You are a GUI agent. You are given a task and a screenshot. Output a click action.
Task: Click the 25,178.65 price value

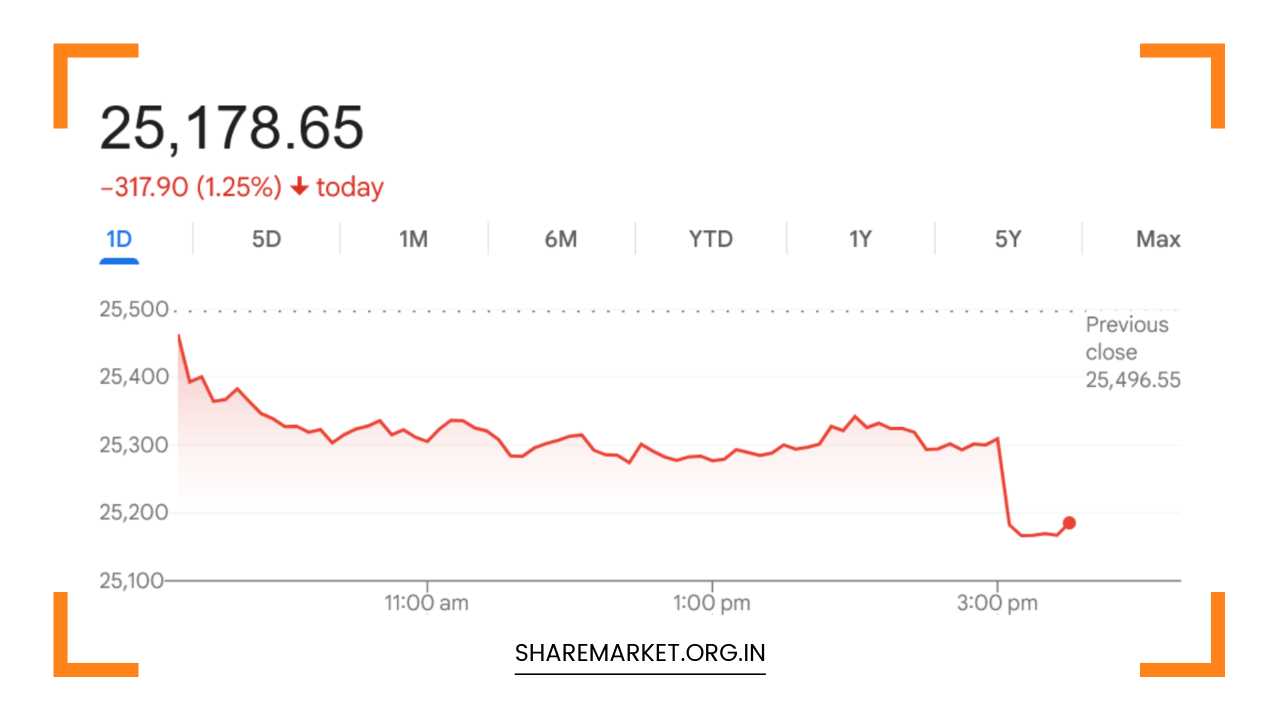[231, 128]
